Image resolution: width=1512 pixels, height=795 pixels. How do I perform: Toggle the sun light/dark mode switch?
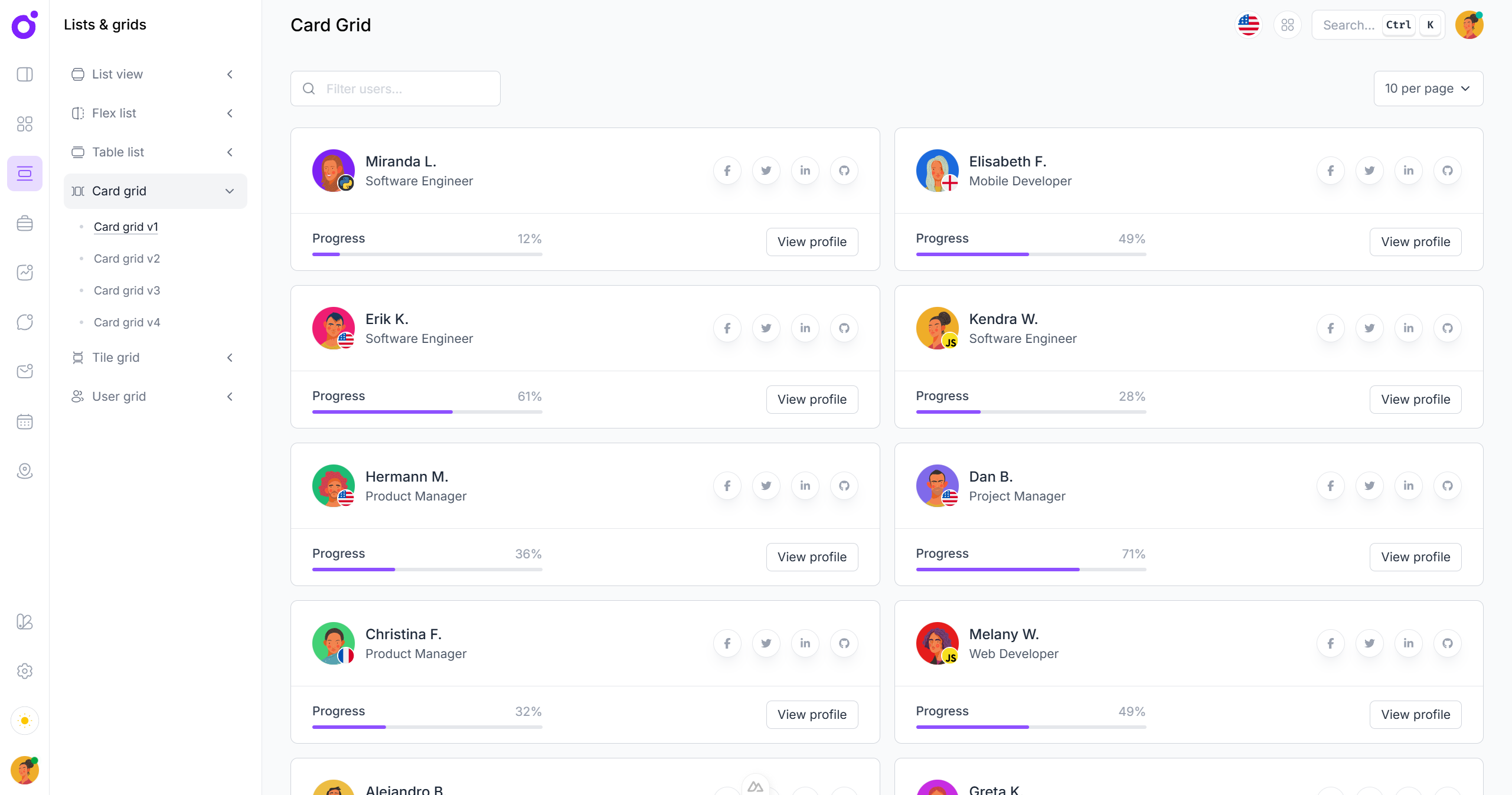point(25,721)
